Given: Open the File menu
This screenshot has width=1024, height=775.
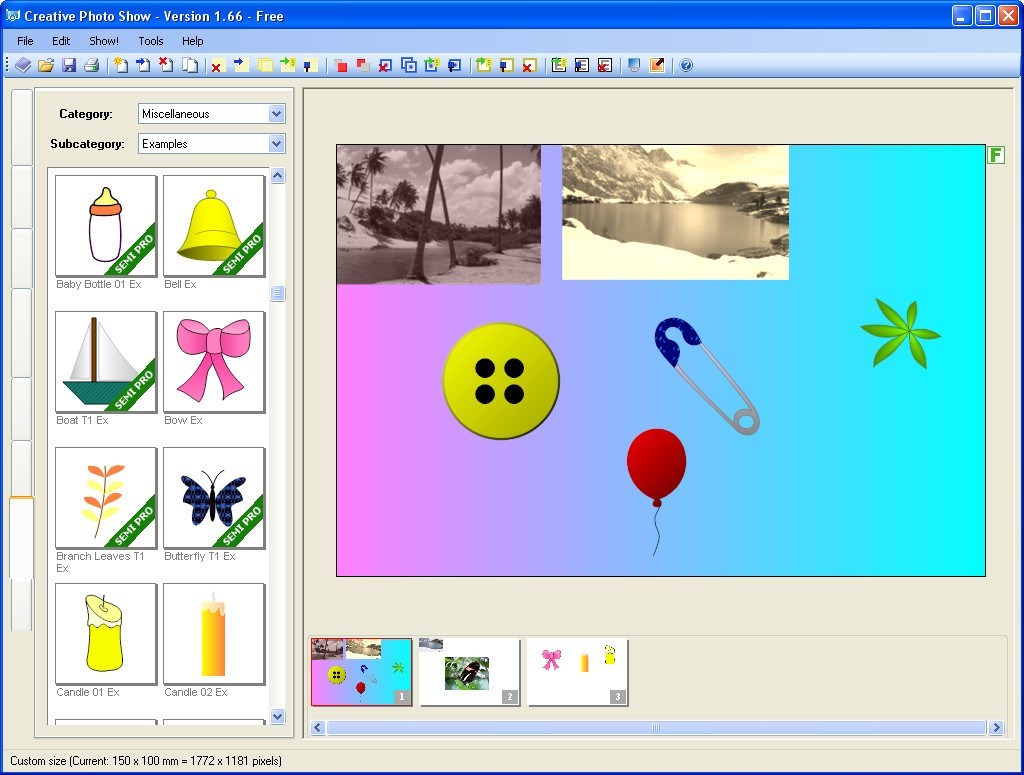Looking at the screenshot, I should click(25, 41).
